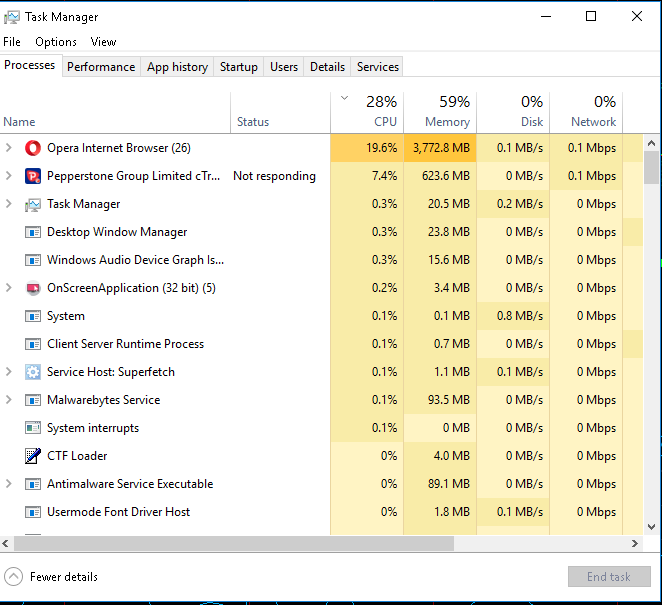Screen dimensions: 662x605
Task: Select the Task Manager disk value 0.2 MB/s
Action: pyautogui.click(x=520, y=204)
